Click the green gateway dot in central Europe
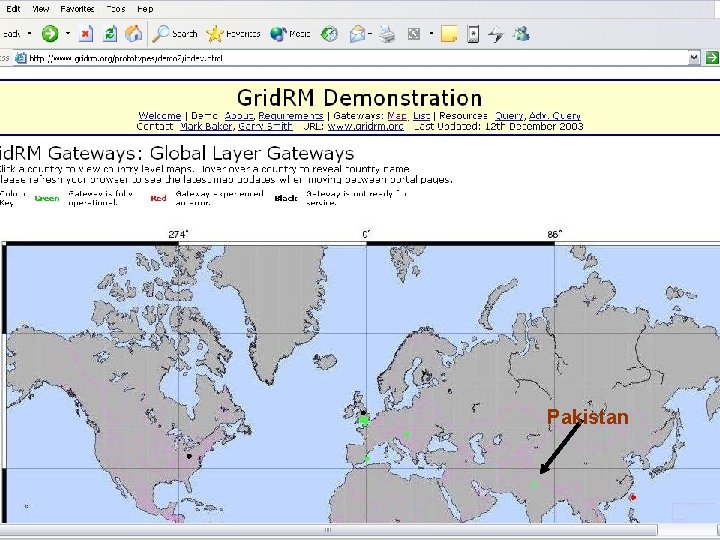720x540 pixels. 406,434
